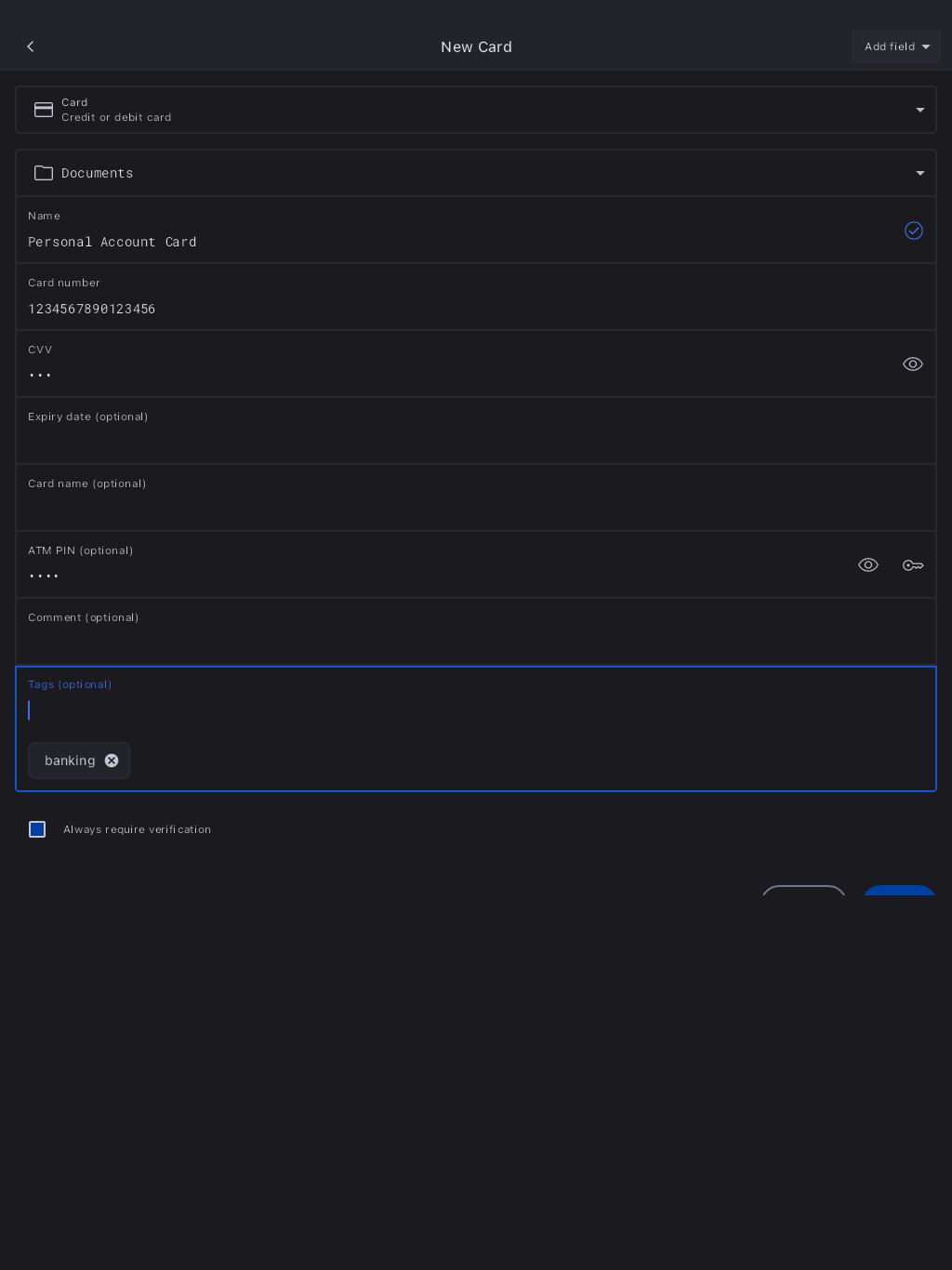The image size is (952, 1270).
Task: Select the Comment input field
Action: (x=465, y=642)
